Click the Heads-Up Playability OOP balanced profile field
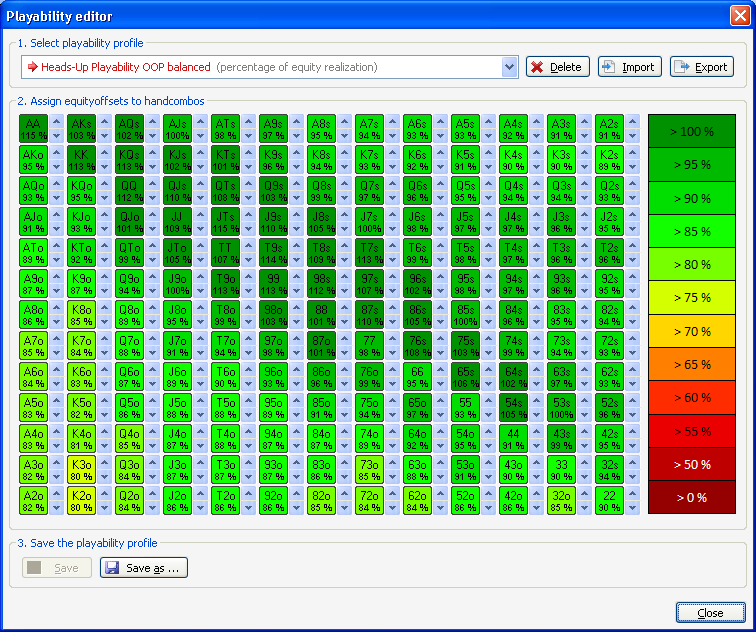The width and height of the screenshot is (756, 632). pos(270,67)
